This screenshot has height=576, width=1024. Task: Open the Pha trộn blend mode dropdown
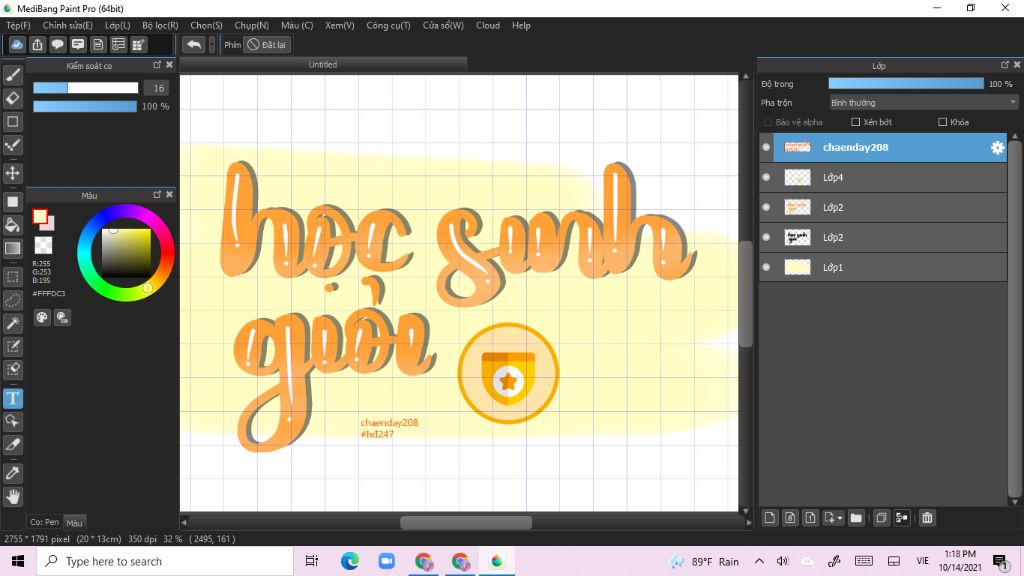923,102
